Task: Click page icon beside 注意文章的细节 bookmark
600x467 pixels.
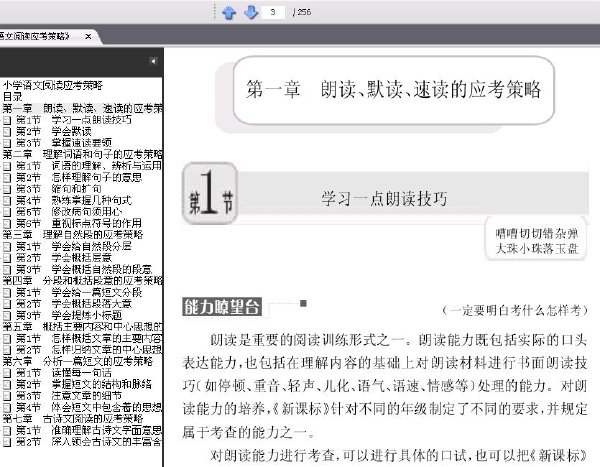Action: [7, 396]
